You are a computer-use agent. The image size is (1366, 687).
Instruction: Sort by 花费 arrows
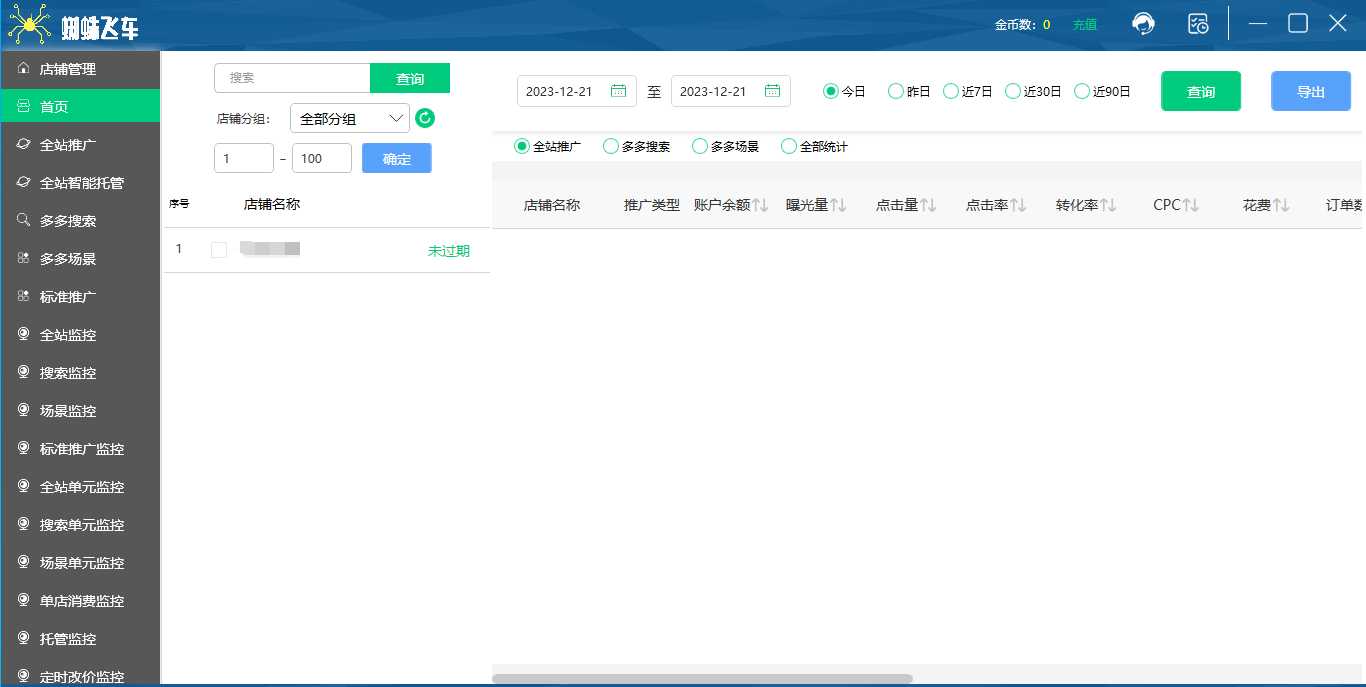pos(1281,205)
